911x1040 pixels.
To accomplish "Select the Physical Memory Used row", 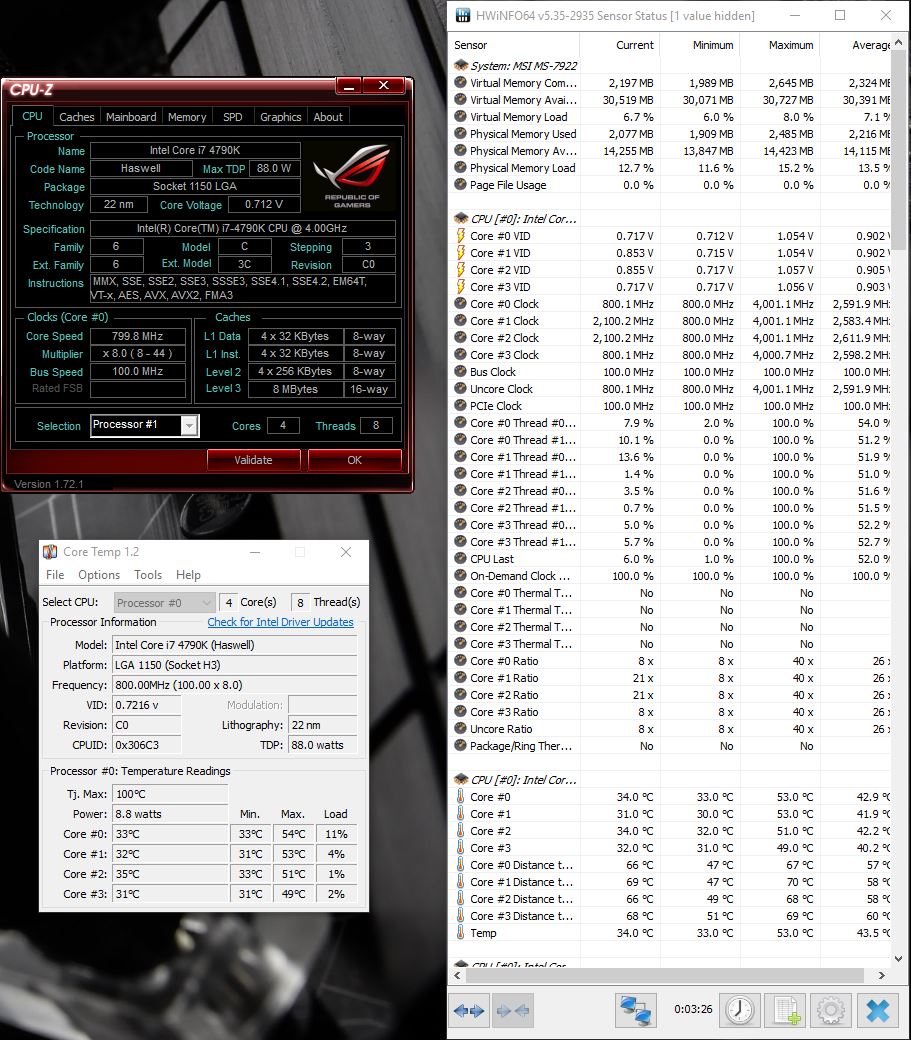I will coord(671,134).
